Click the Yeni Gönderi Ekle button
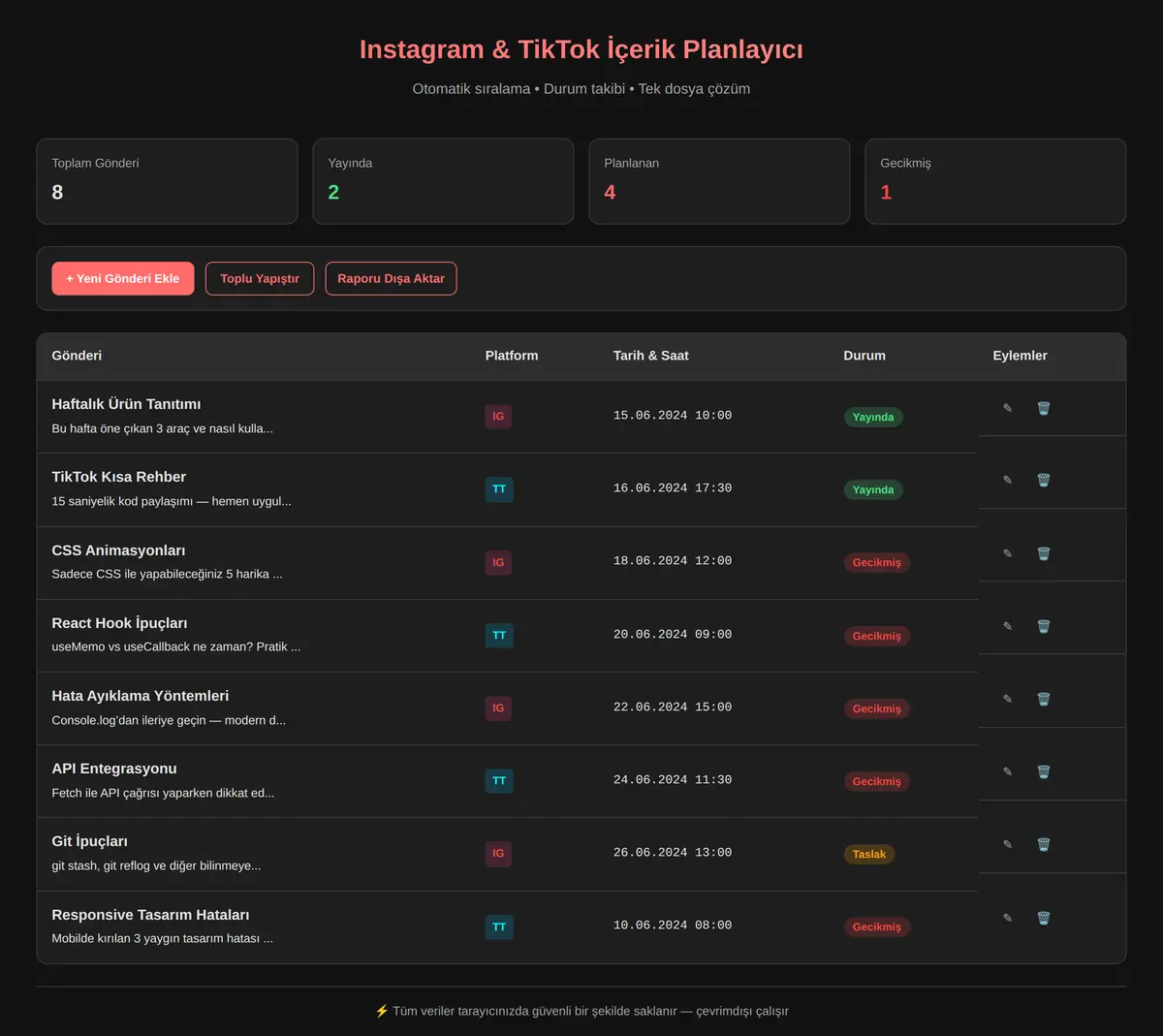The width and height of the screenshot is (1163, 1036). 123,278
